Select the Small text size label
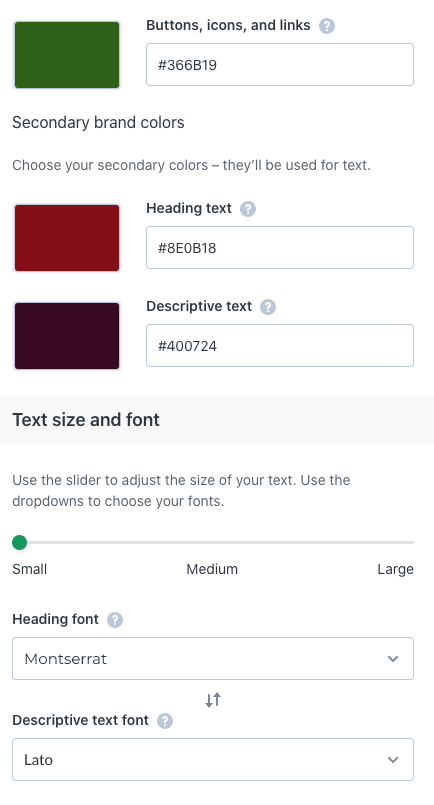Viewport: 434px width, 805px height. tap(30, 569)
